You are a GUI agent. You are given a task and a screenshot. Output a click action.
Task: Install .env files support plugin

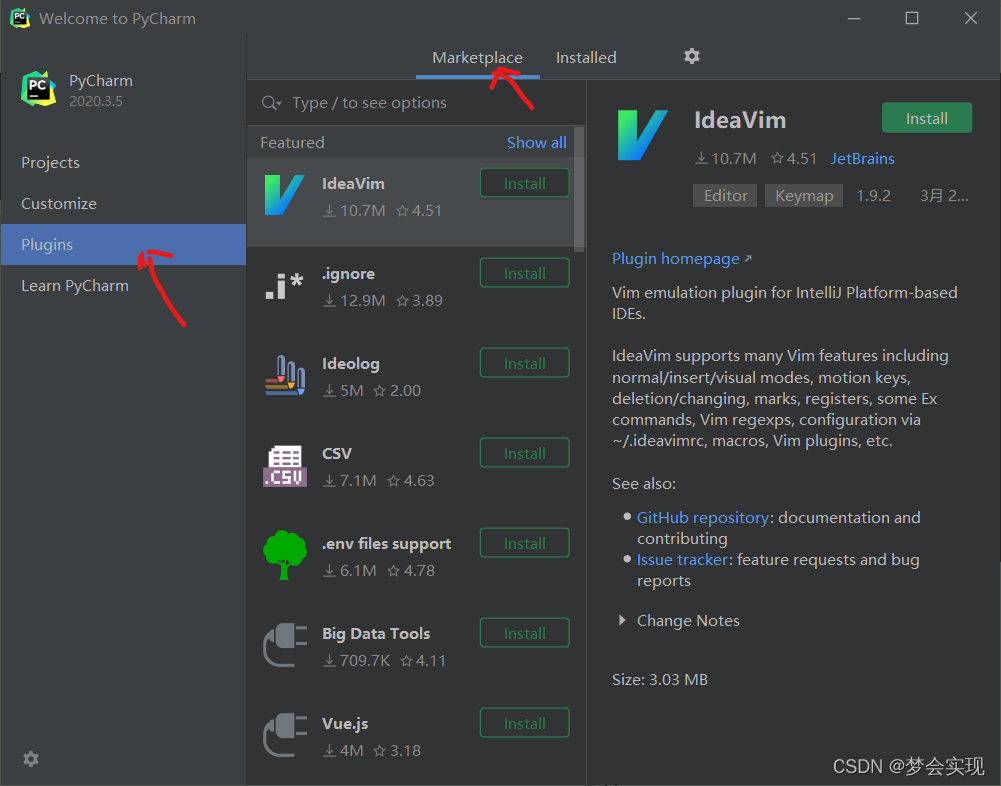click(525, 543)
